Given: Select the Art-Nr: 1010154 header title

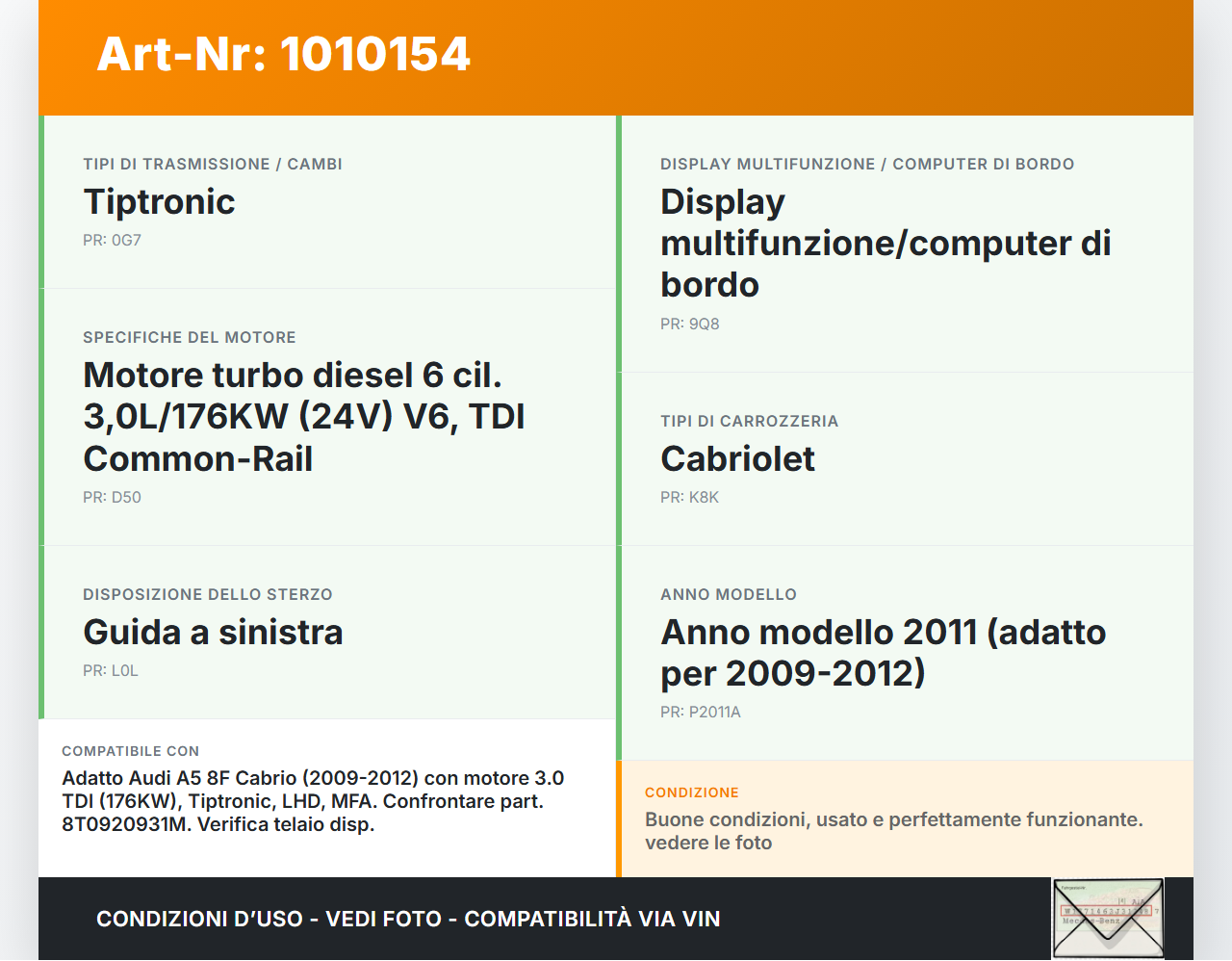Looking at the screenshot, I should [x=283, y=55].
